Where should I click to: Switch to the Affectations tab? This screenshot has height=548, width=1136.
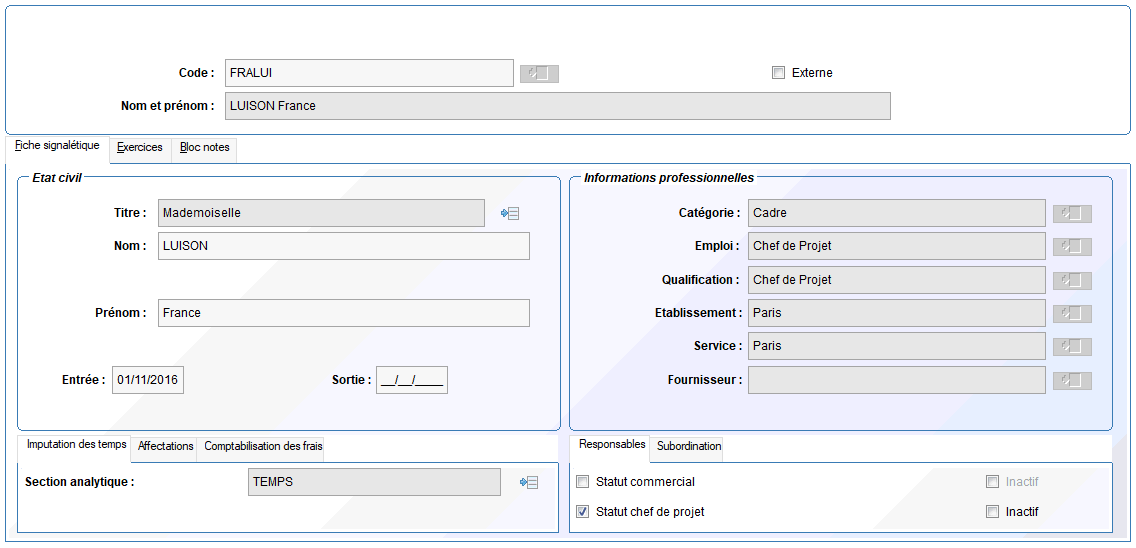[x=166, y=447]
